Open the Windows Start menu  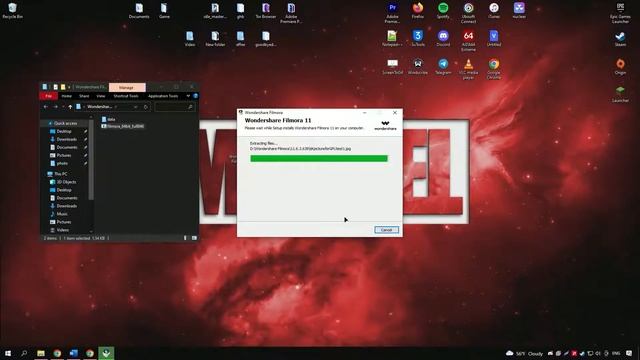(8, 353)
